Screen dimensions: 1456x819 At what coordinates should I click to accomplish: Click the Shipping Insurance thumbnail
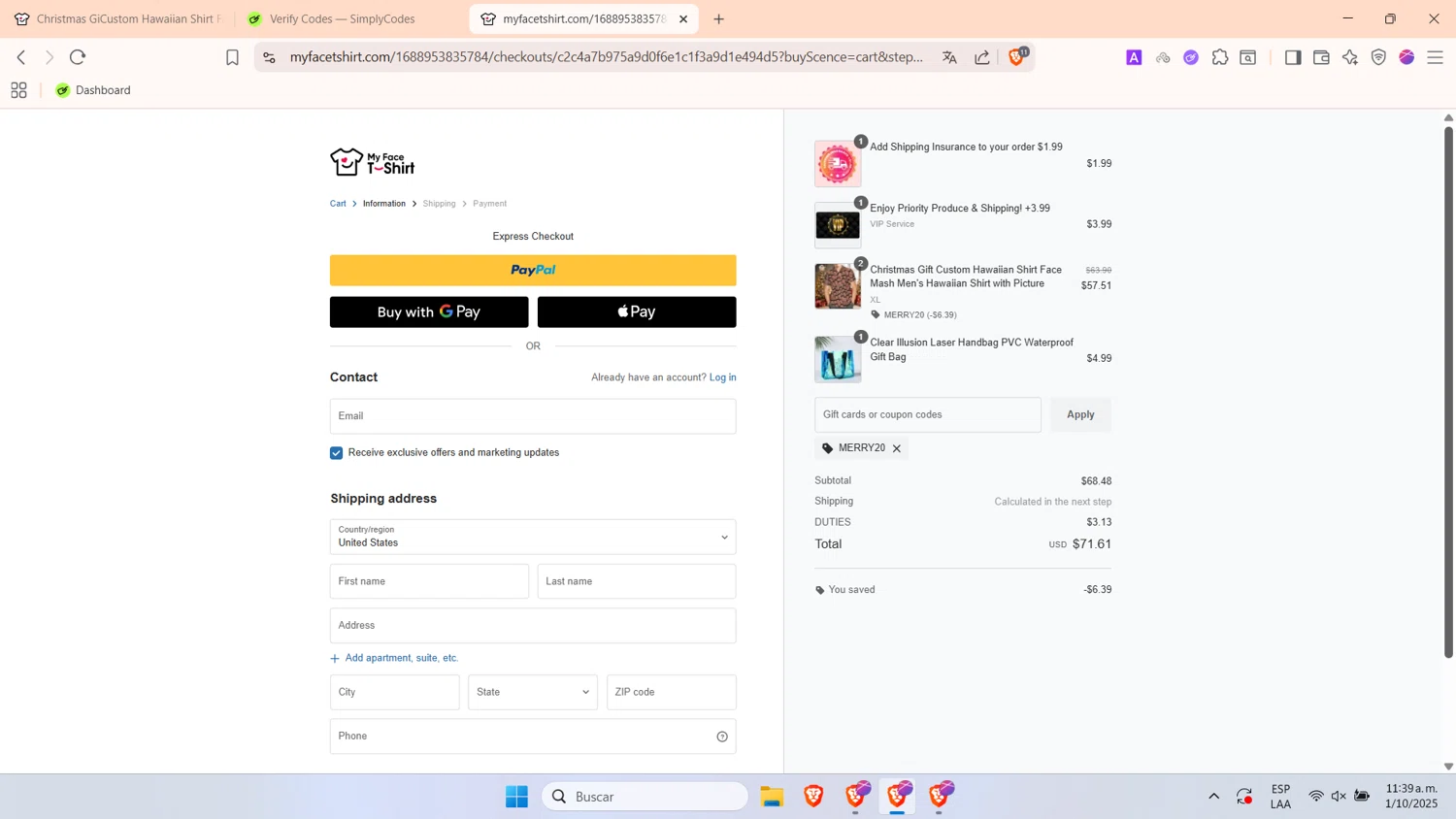[x=838, y=164]
